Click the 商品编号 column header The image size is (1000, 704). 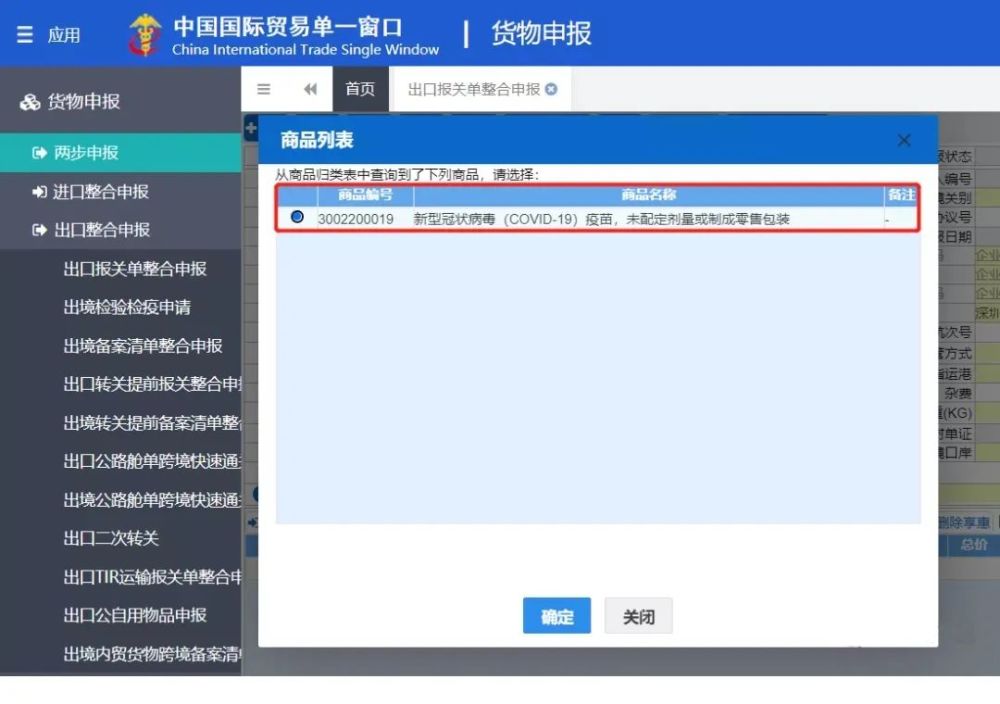pos(365,195)
